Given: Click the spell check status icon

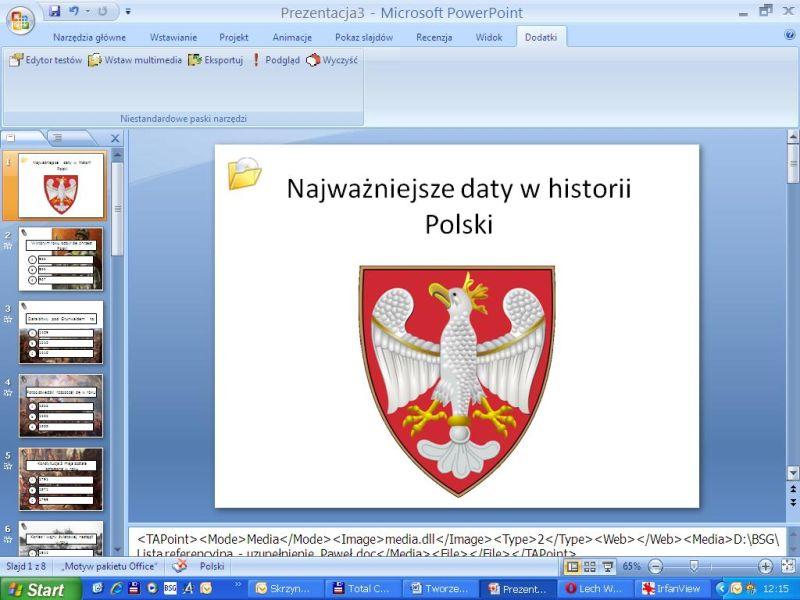Looking at the screenshot, I should tap(179, 566).
